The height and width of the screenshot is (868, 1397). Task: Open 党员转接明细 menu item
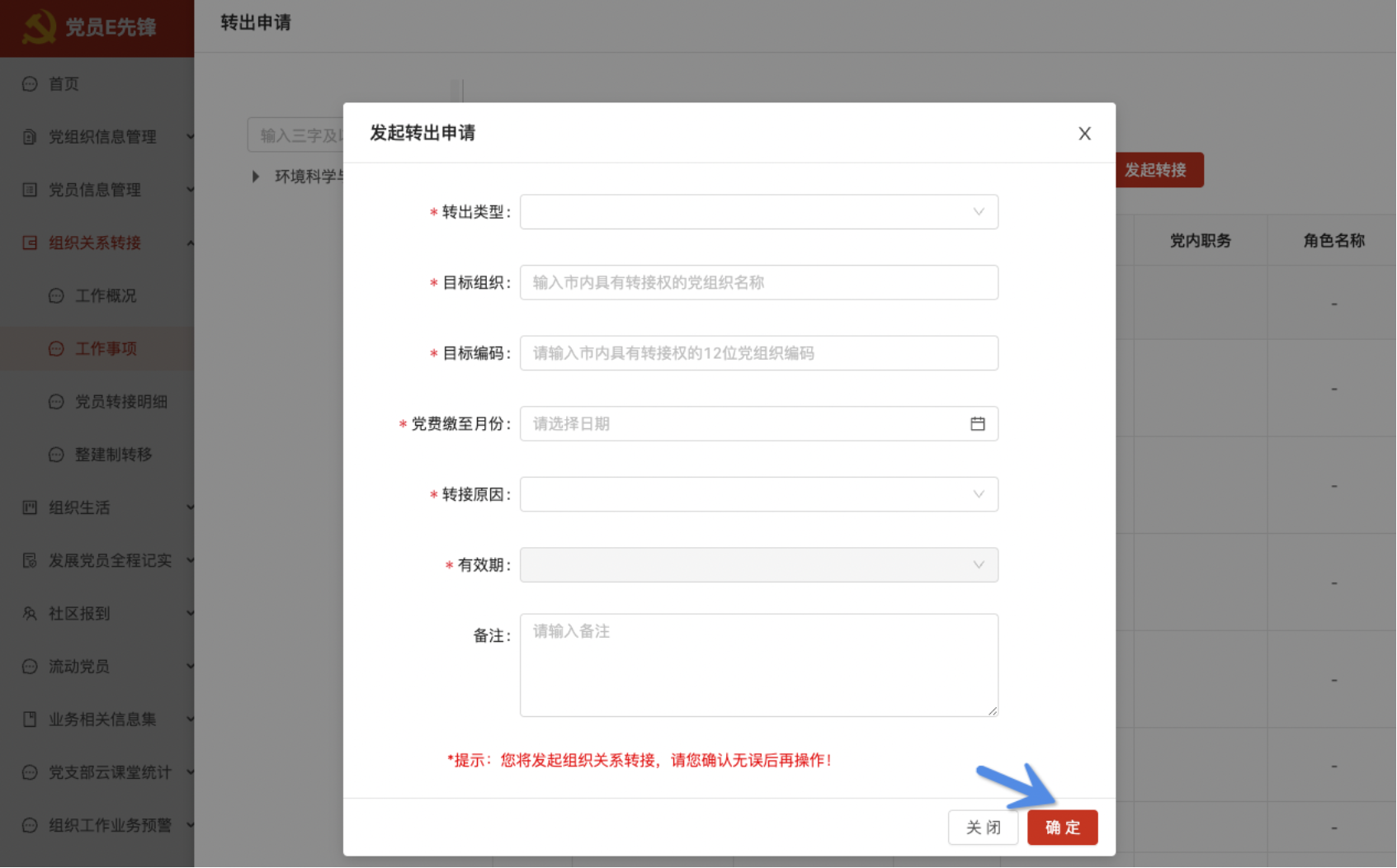pos(120,402)
